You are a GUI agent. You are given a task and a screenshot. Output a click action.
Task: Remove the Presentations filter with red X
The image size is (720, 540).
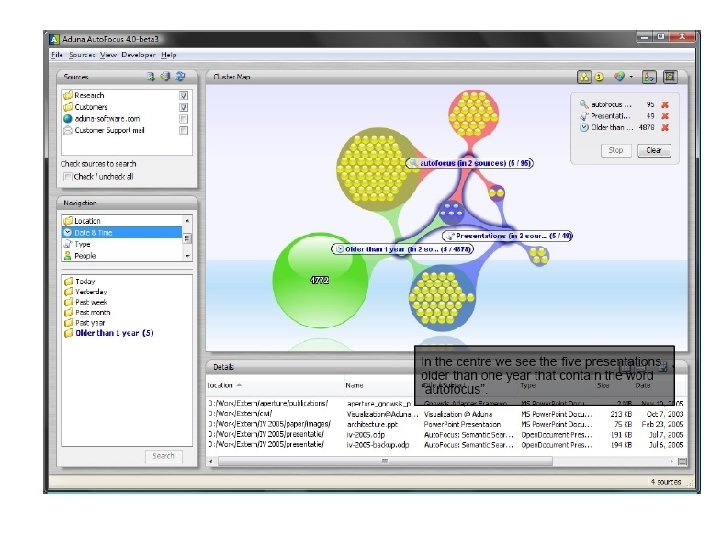[664, 116]
